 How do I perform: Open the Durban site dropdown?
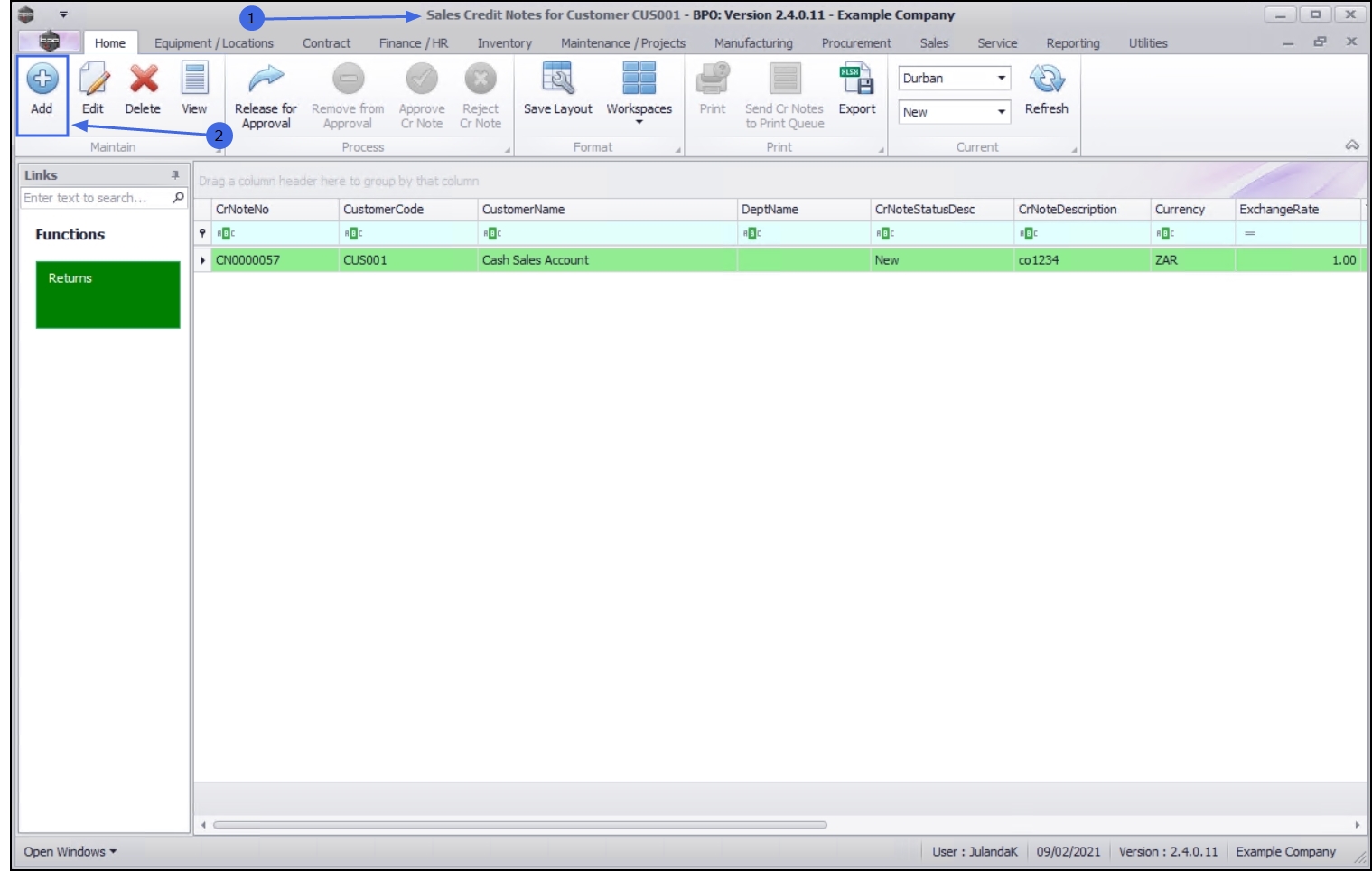pos(1002,78)
